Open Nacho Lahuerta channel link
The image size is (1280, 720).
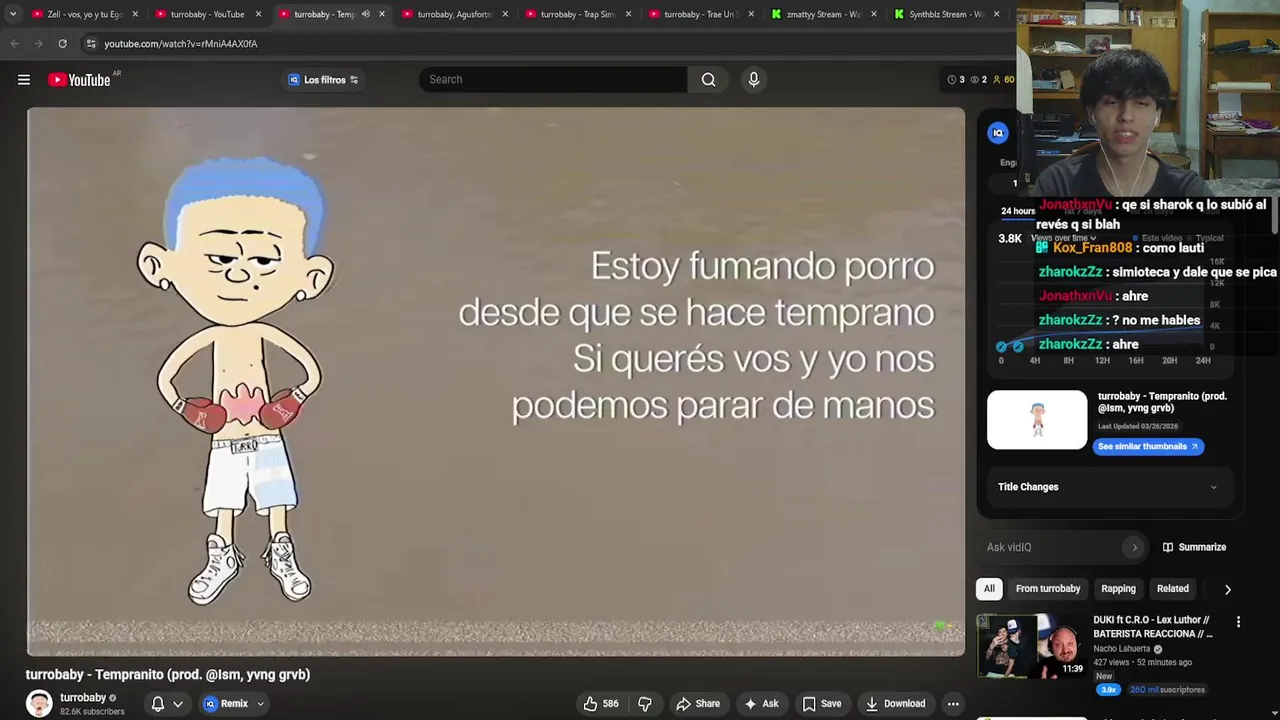tap(1122, 649)
